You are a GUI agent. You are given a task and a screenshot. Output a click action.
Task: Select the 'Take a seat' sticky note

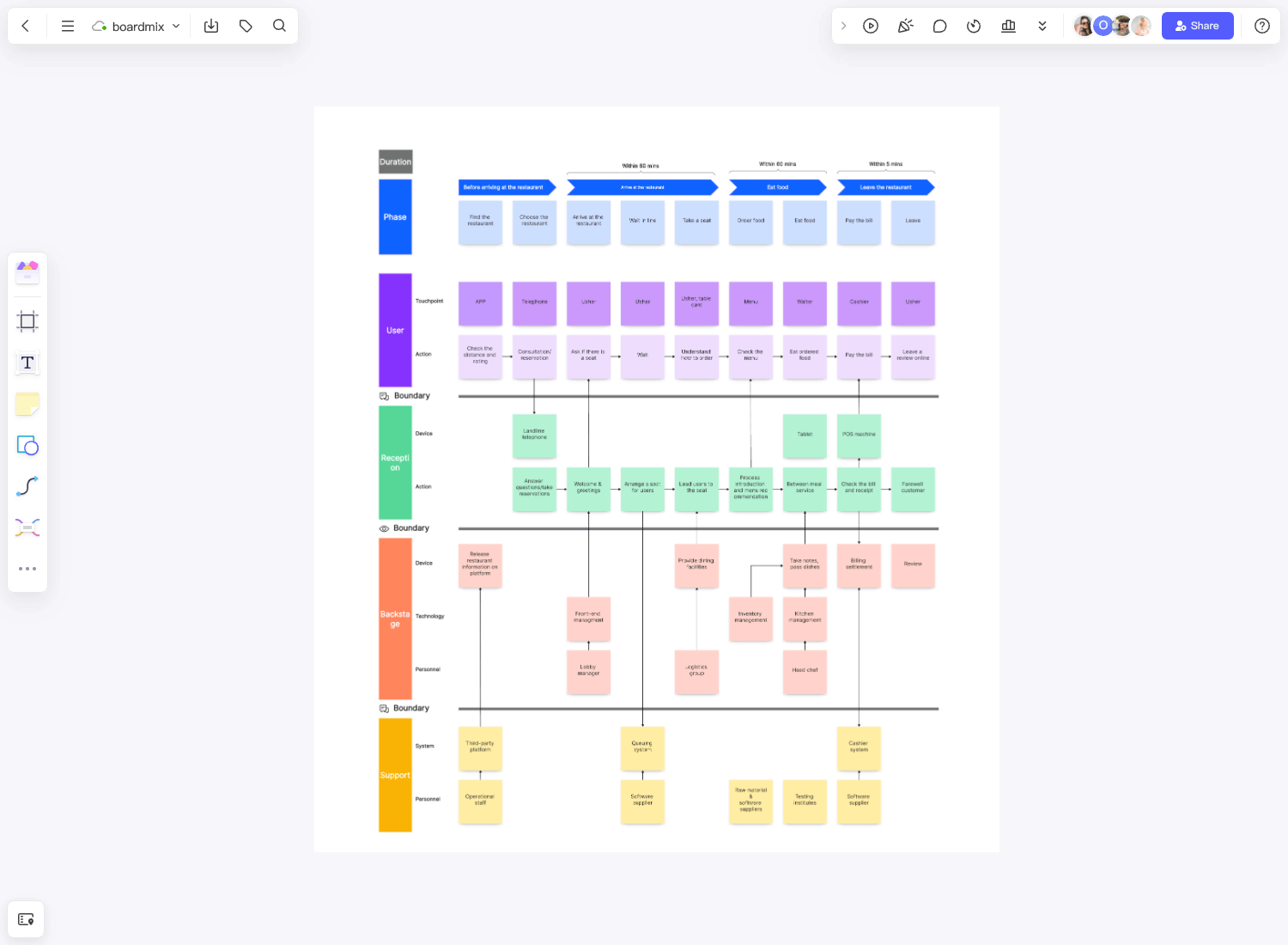coord(696,223)
